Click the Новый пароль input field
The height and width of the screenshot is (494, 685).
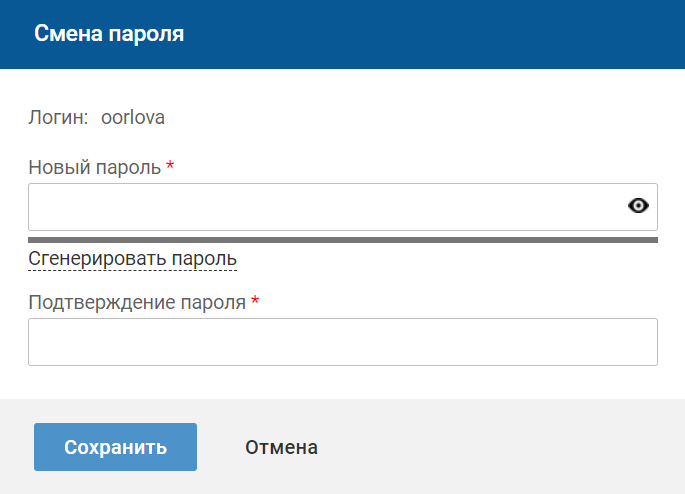pyautogui.click(x=320, y=207)
